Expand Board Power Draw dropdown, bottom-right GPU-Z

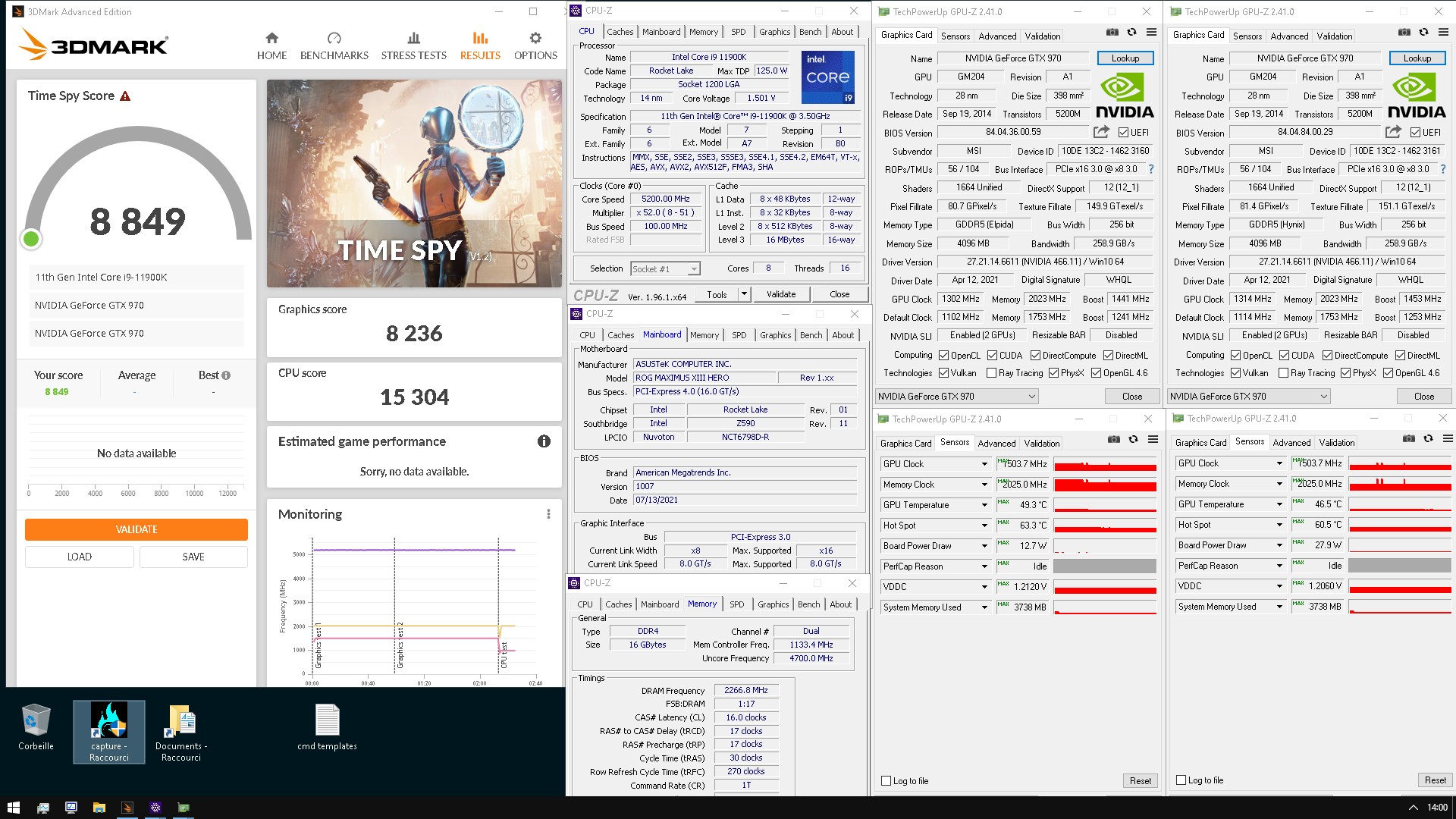pyautogui.click(x=1279, y=545)
